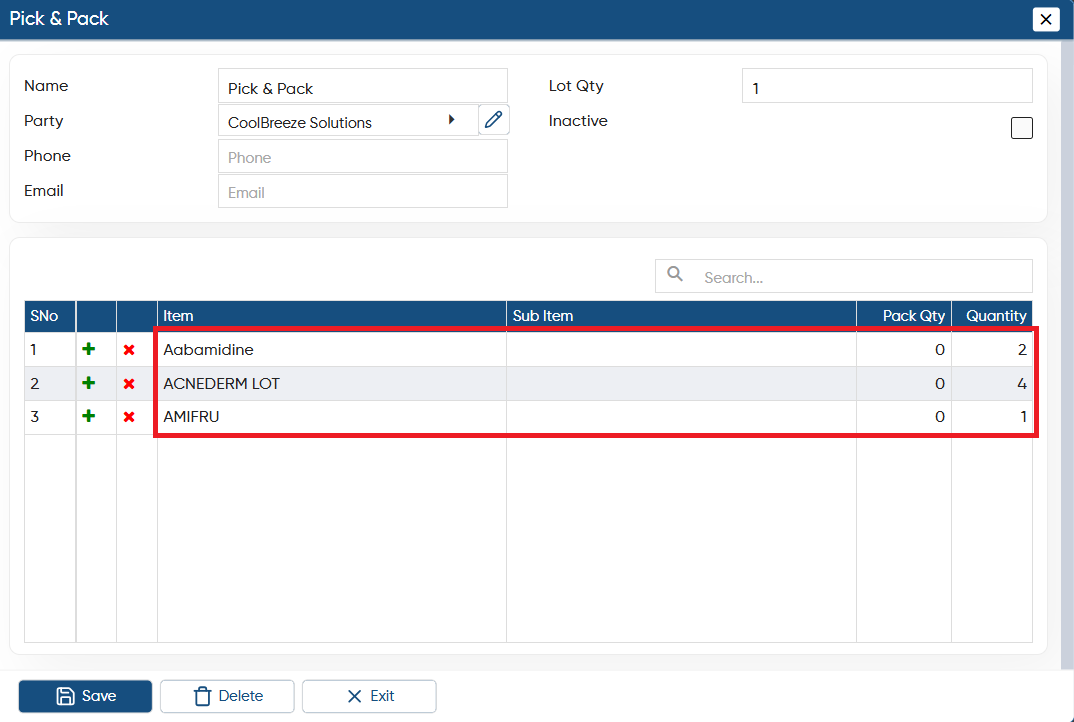
Task: Focus the Phone input field
Action: point(363,157)
